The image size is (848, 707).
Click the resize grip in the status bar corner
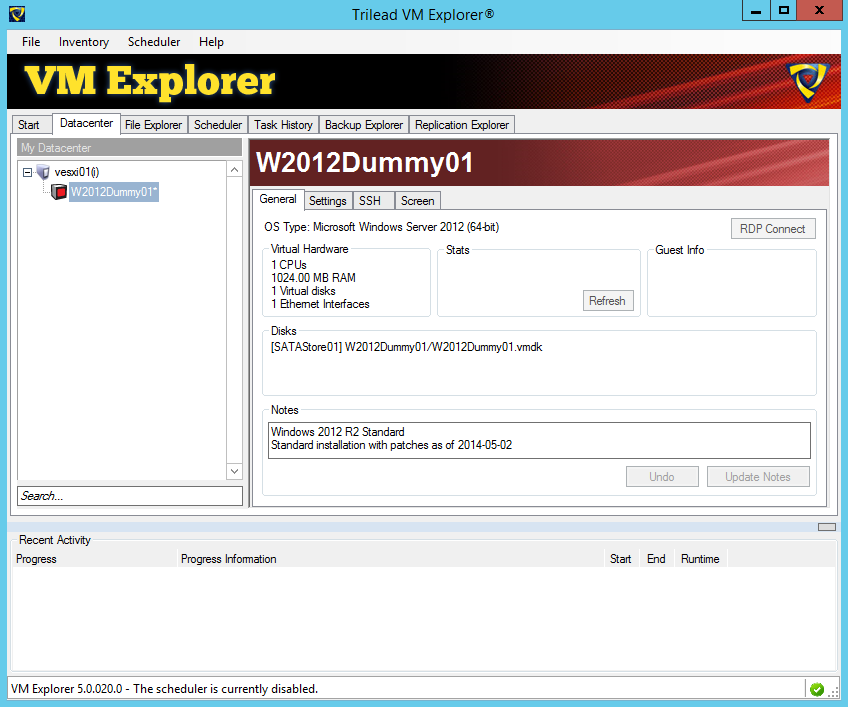click(x=833, y=692)
